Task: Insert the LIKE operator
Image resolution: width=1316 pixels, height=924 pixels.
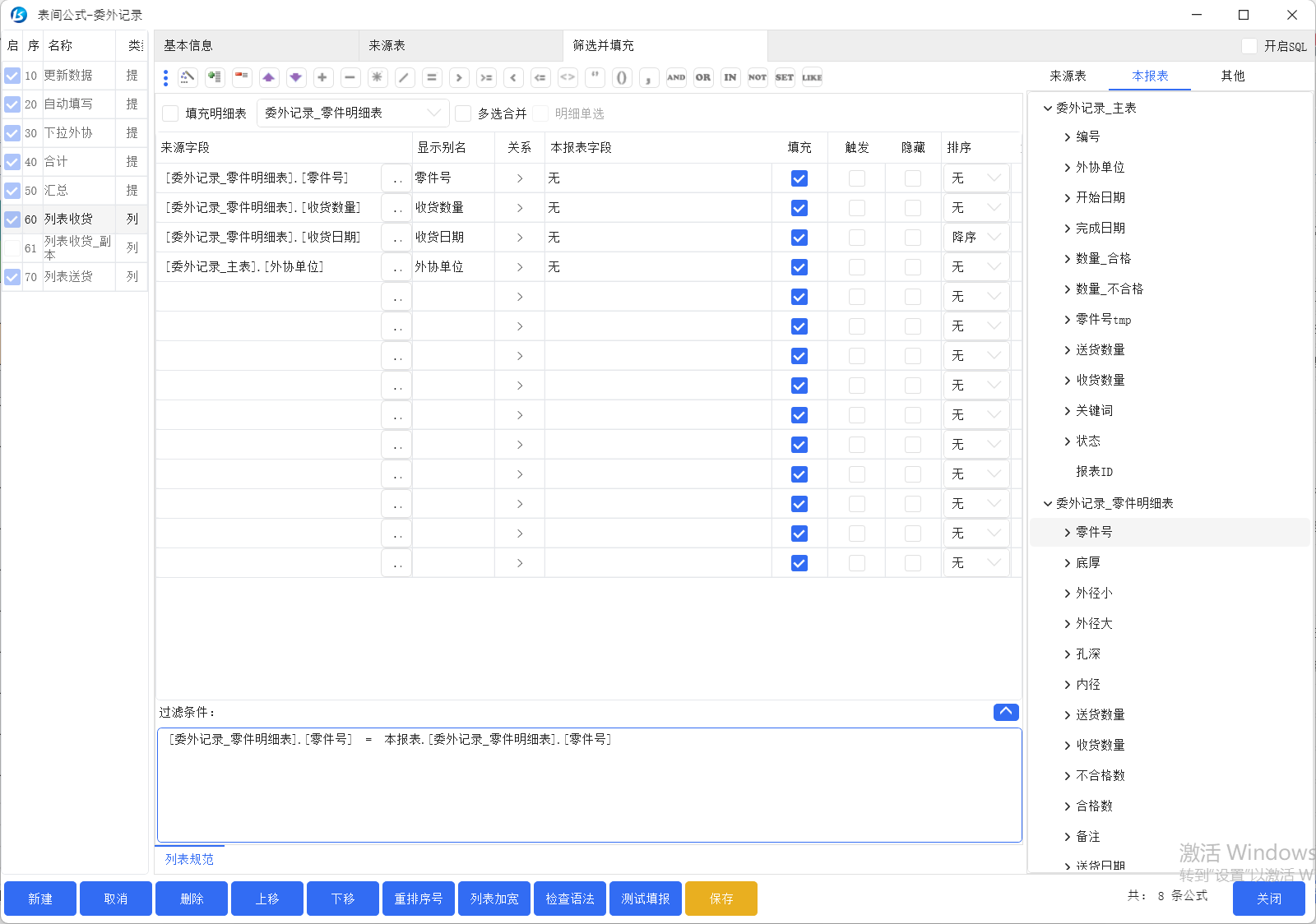Action: coord(812,77)
